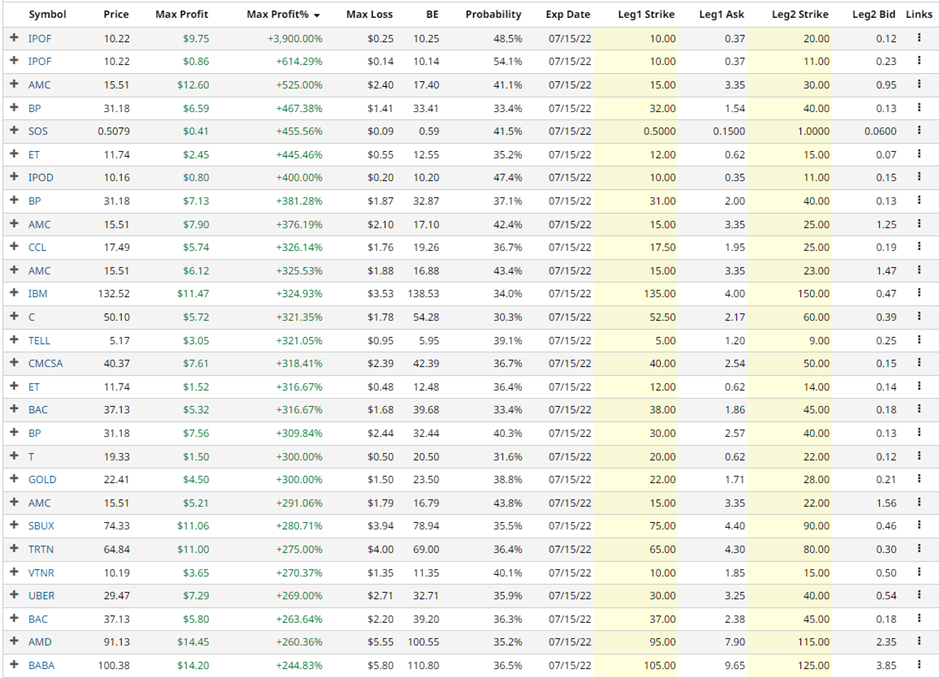Viewport: 940px width, 678px height.
Task: Sort table by Probability column header
Action: 493,15
